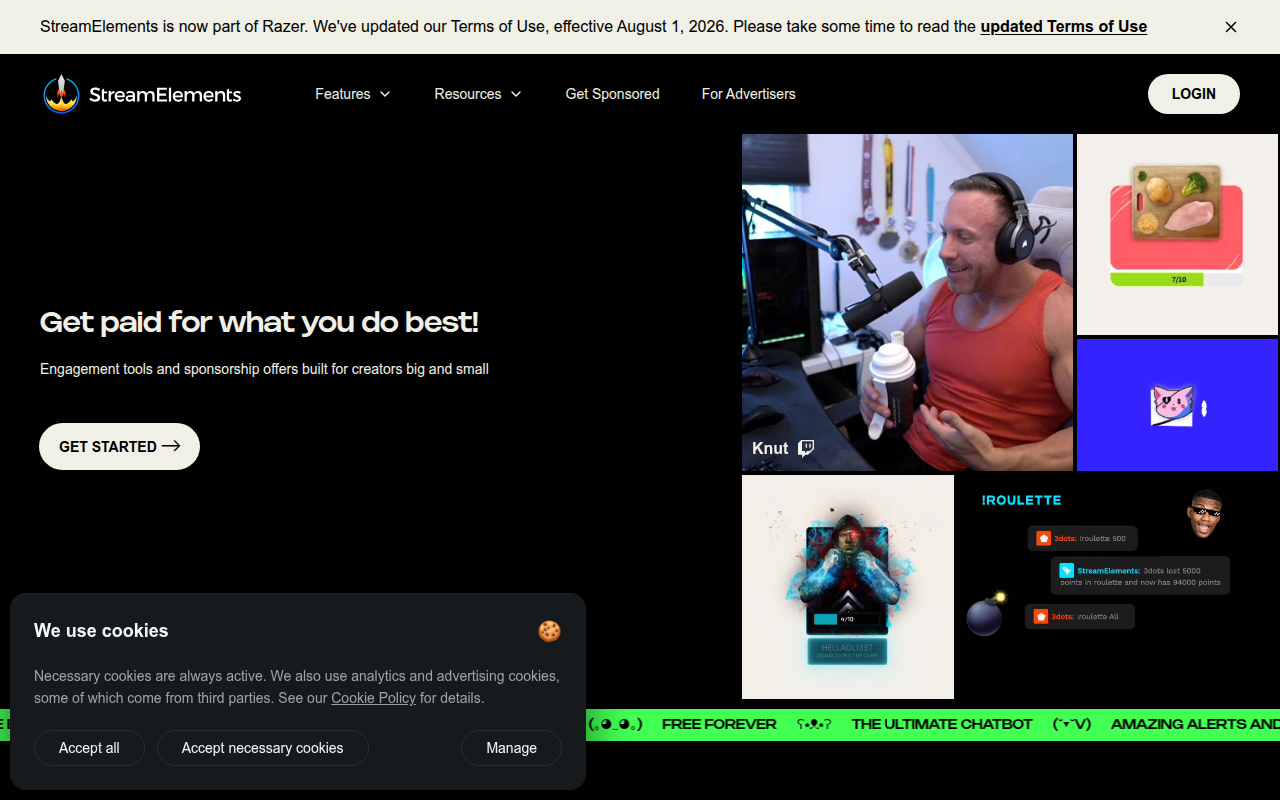This screenshot has height=800, width=1280.
Task: Click the StreamElements rocket logo
Action: tap(61, 94)
